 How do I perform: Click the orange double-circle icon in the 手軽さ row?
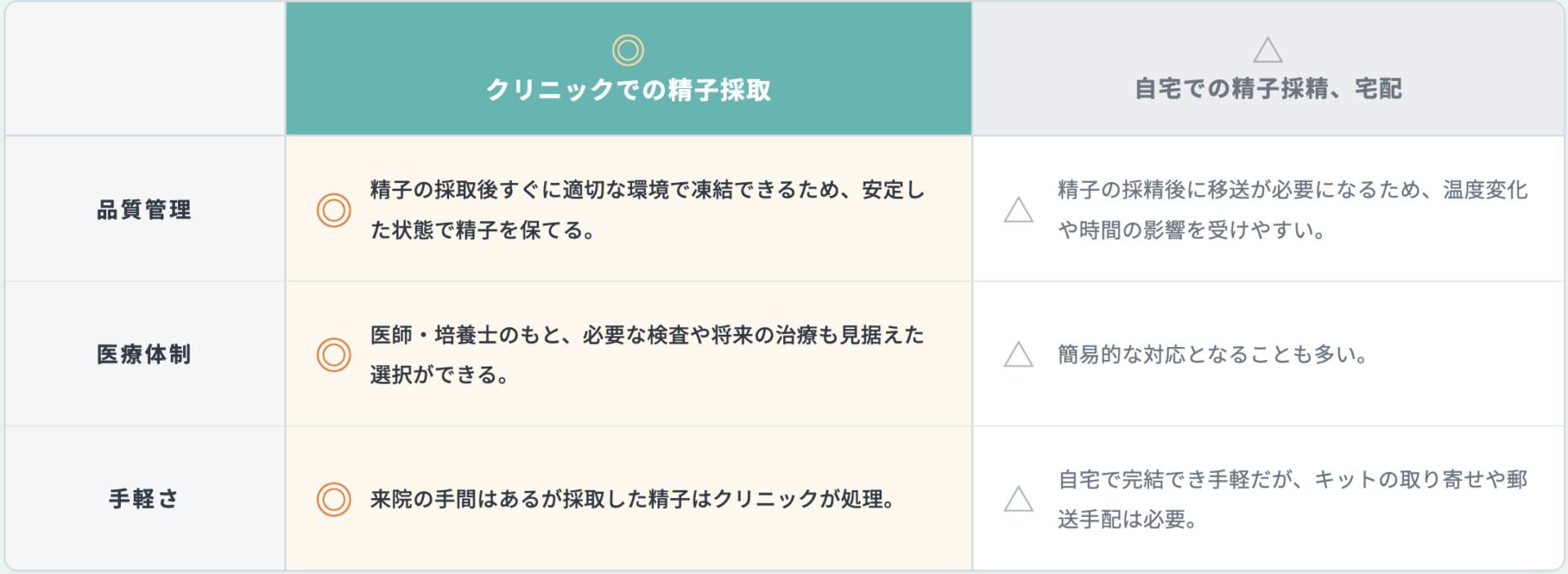(x=334, y=500)
